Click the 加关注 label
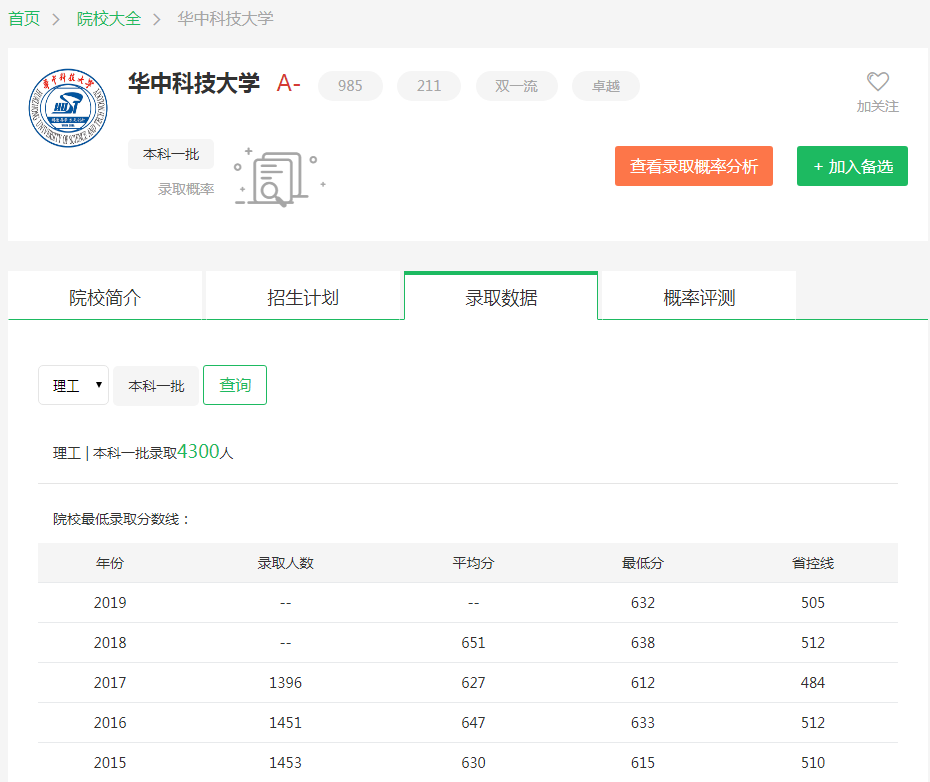 coord(877,106)
